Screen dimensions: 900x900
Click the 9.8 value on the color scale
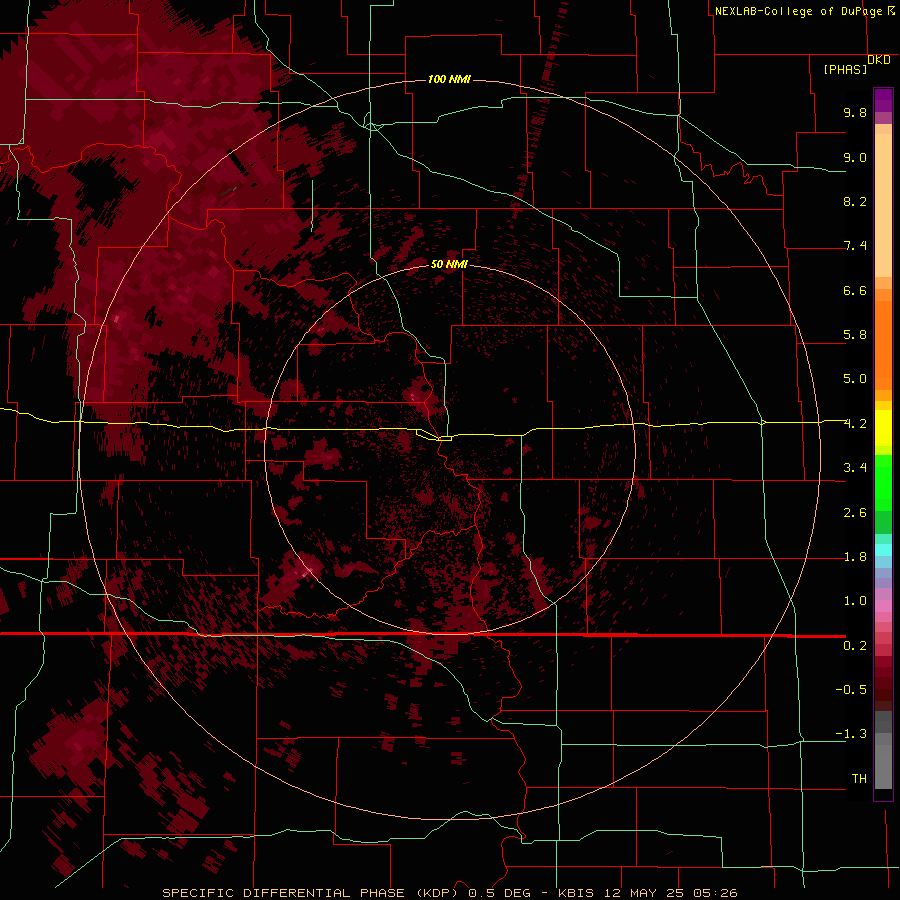(x=855, y=112)
